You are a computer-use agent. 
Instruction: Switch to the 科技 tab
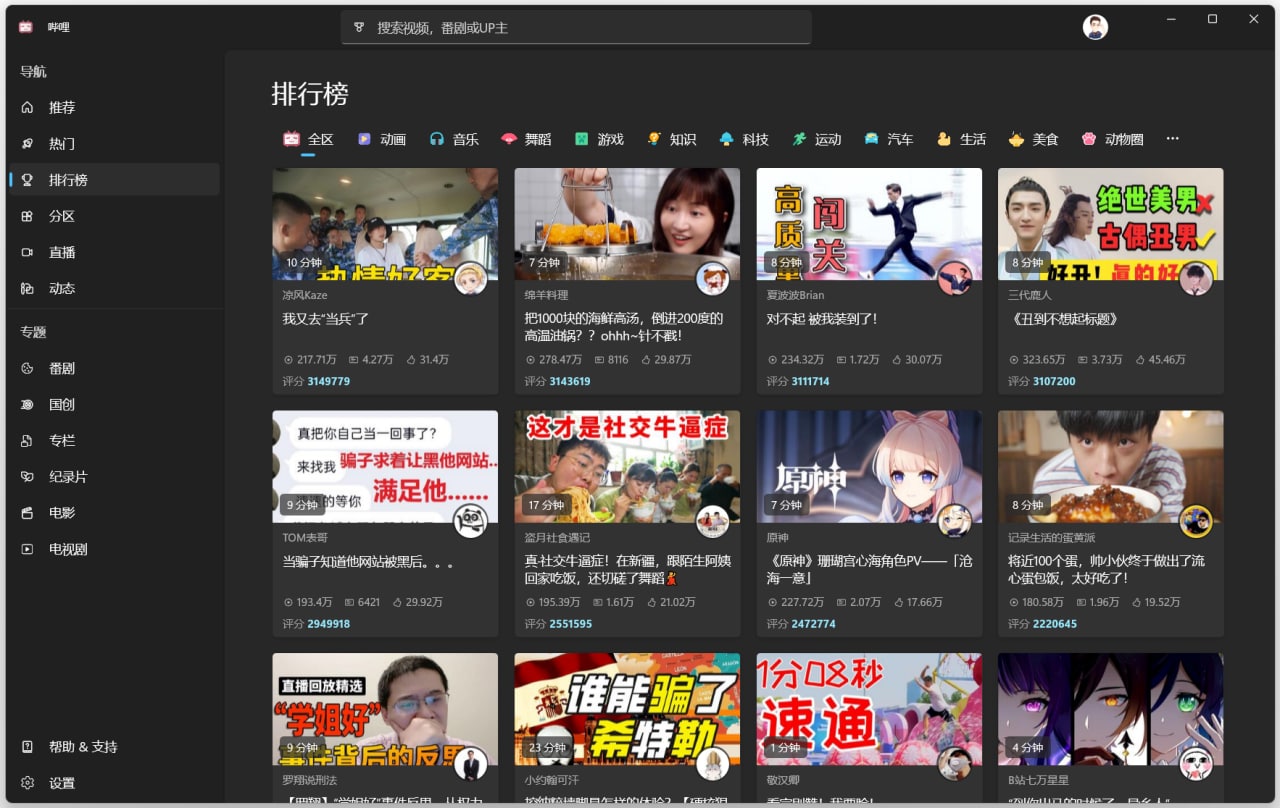[744, 139]
